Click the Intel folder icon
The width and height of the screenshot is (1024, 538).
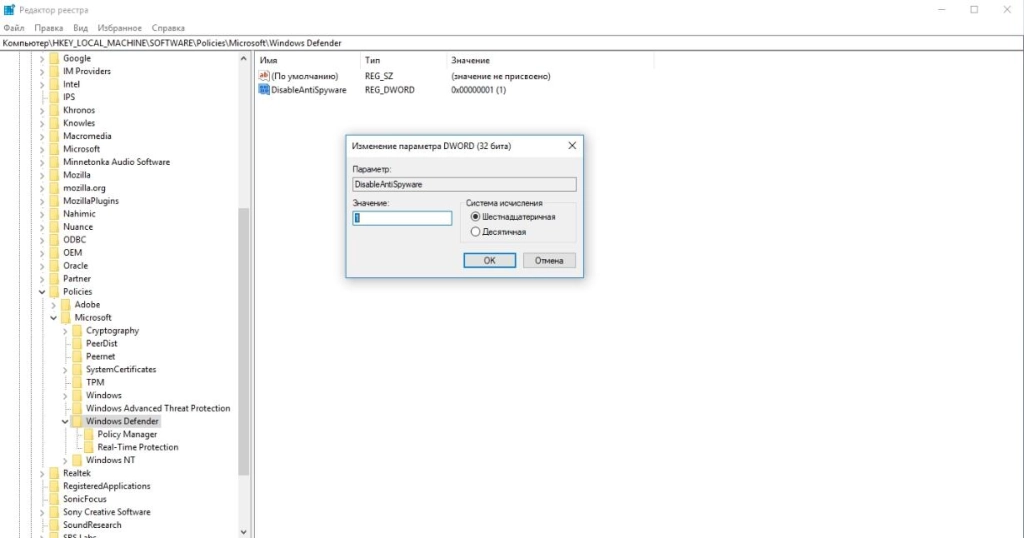point(54,84)
